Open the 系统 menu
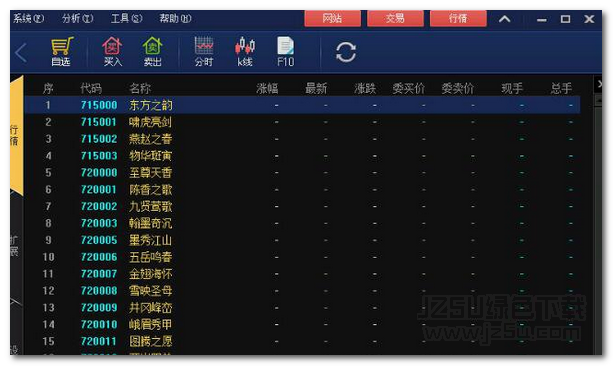613x366 pixels. (x=29, y=18)
